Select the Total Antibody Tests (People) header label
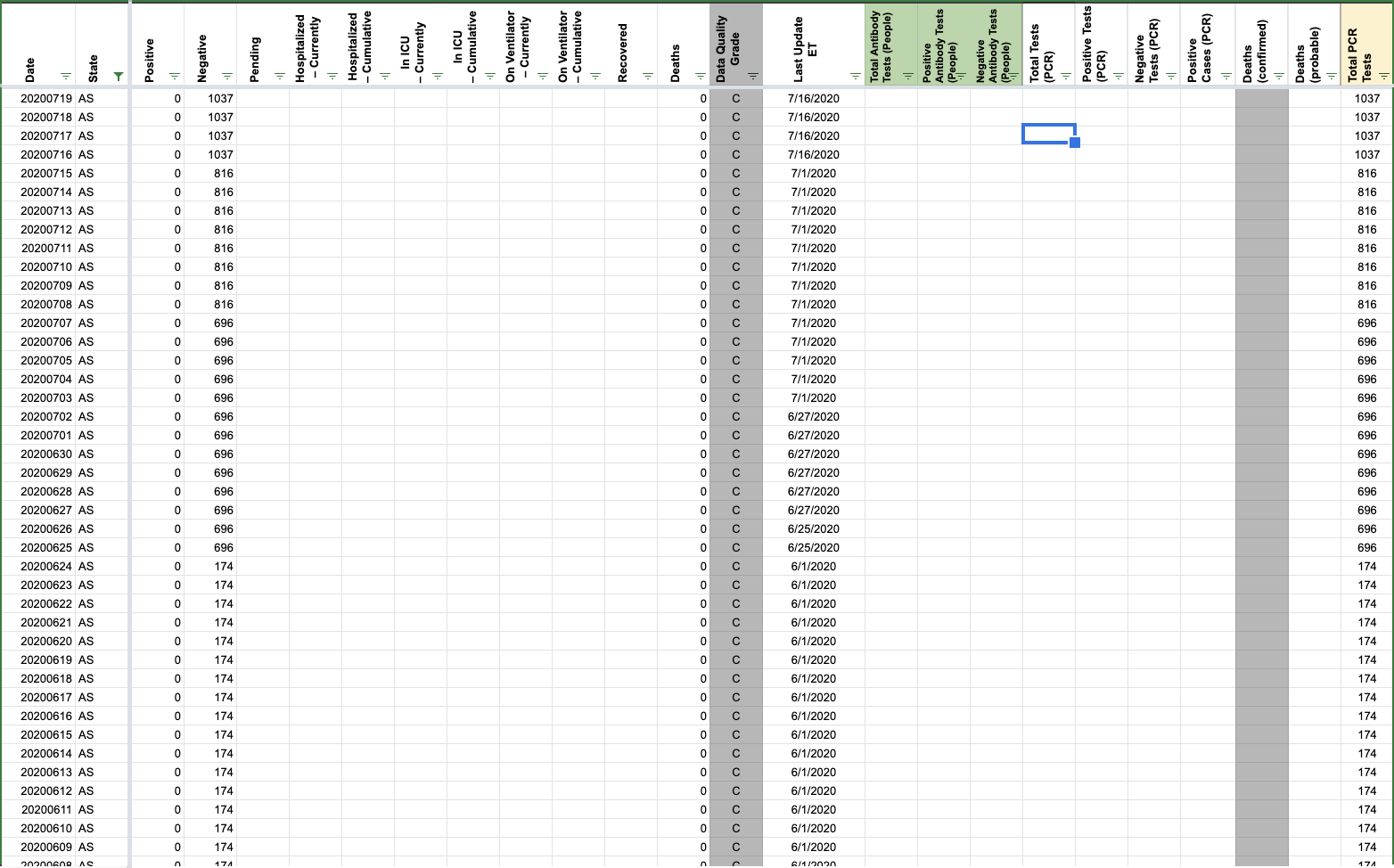This screenshot has width=1394, height=868. click(881, 46)
